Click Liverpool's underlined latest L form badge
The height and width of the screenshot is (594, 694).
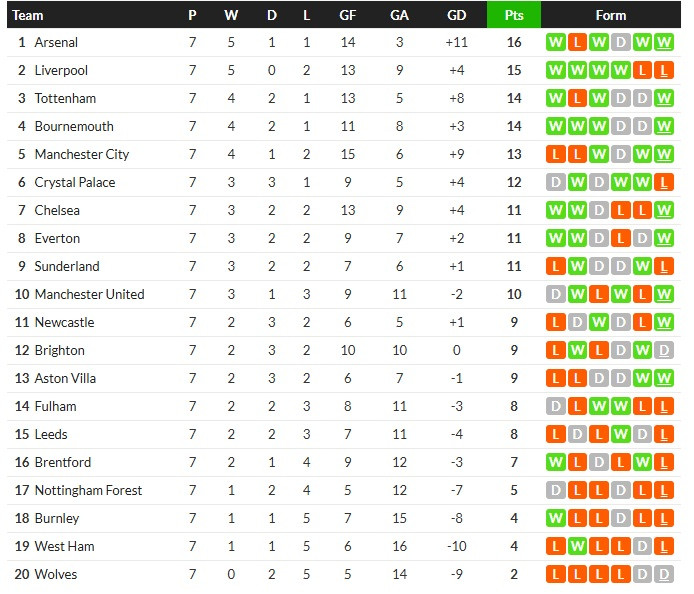(x=665, y=71)
